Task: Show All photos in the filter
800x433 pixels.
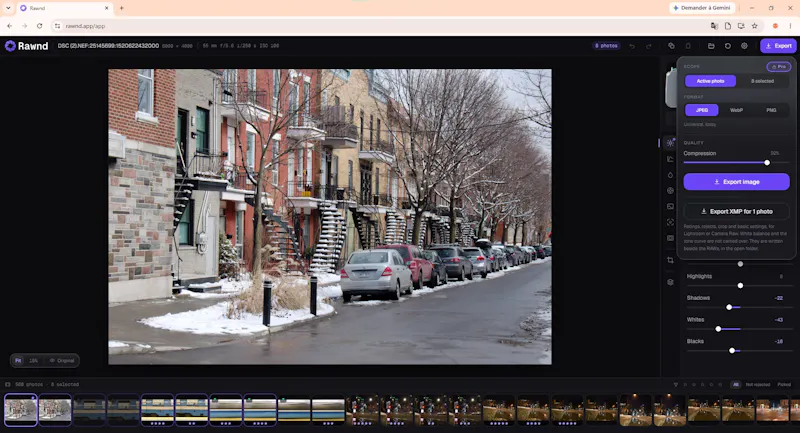Action: coord(735,385)
